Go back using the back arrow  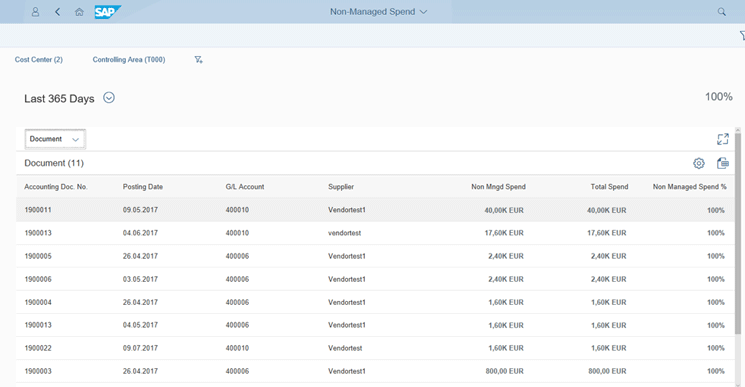[57, 12]
